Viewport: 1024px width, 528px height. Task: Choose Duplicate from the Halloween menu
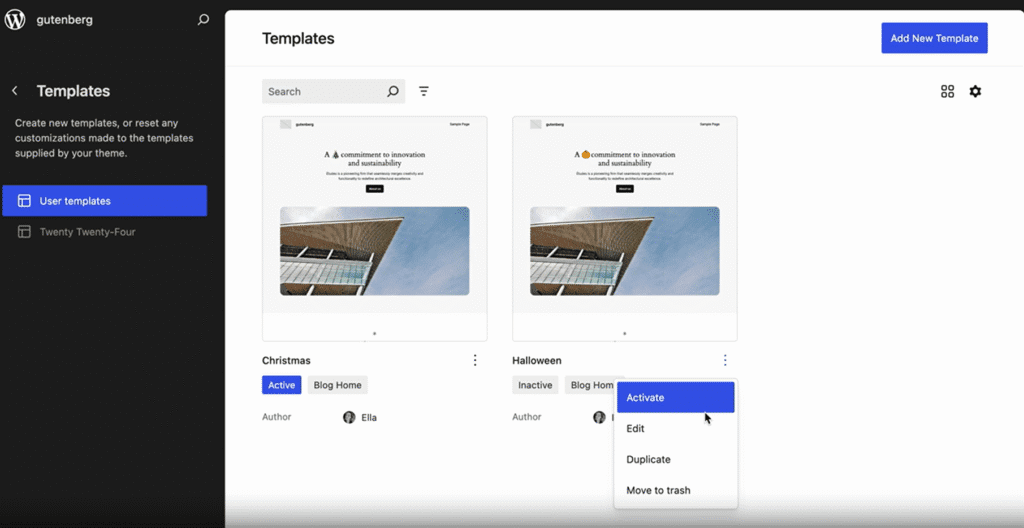[675, 459]
